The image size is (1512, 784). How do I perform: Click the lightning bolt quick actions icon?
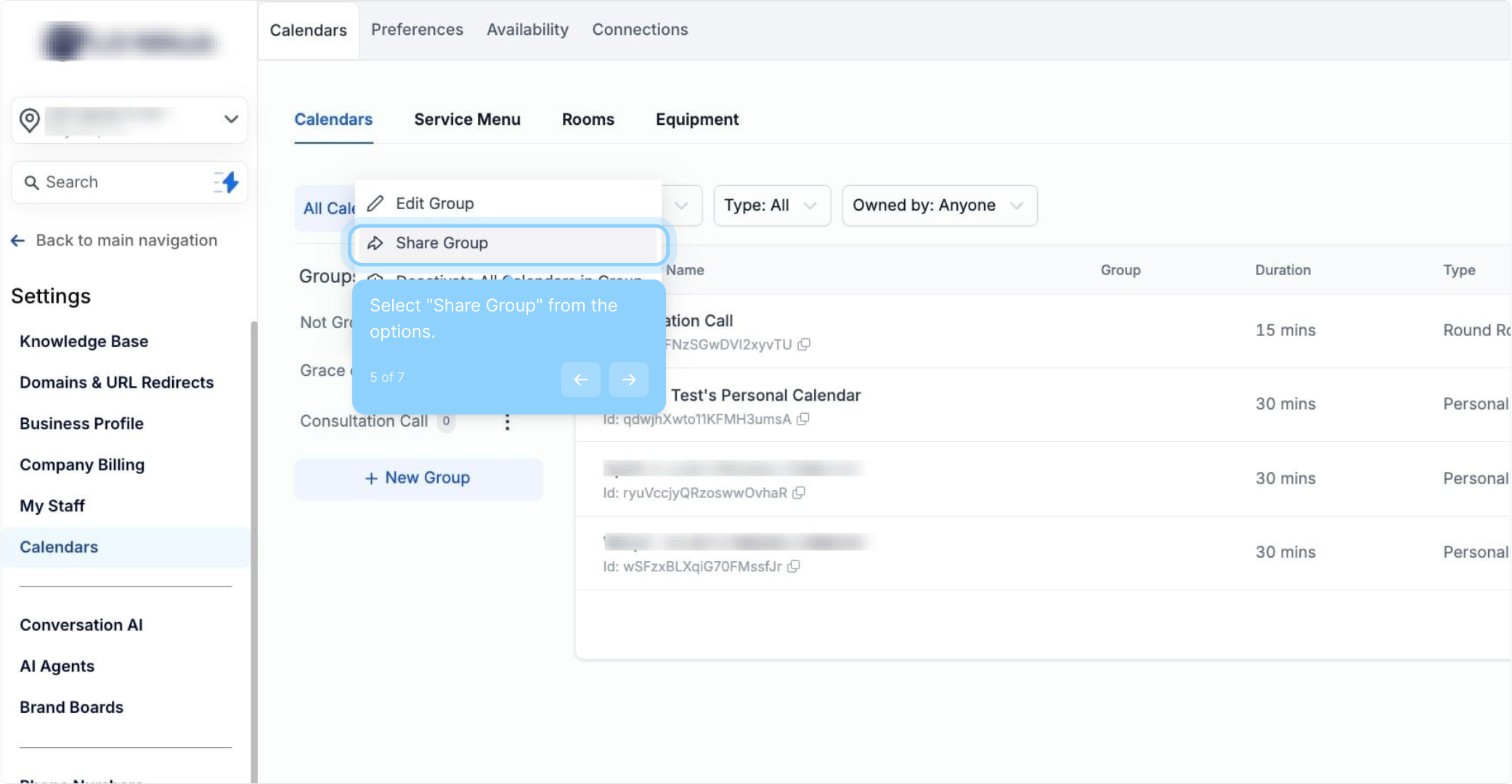pyautogui.click(x=227, y=182)
